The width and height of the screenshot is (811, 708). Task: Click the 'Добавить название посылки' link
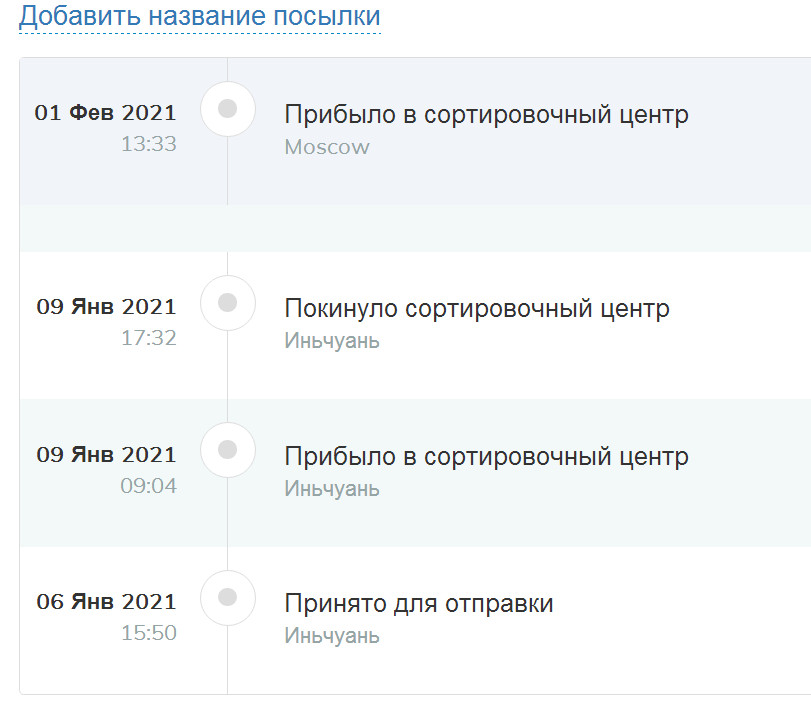tap(199, 17)
